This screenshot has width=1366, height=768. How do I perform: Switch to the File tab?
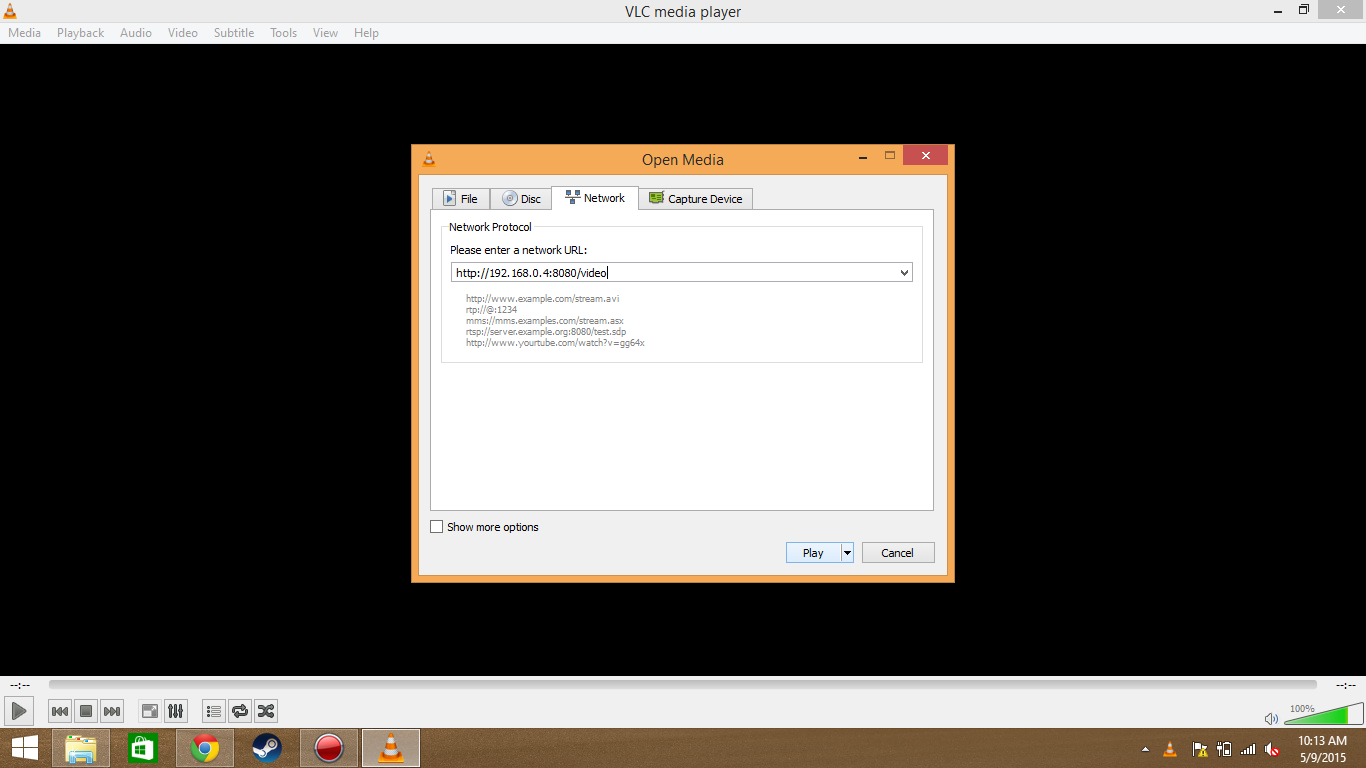[x=461, y=199]
